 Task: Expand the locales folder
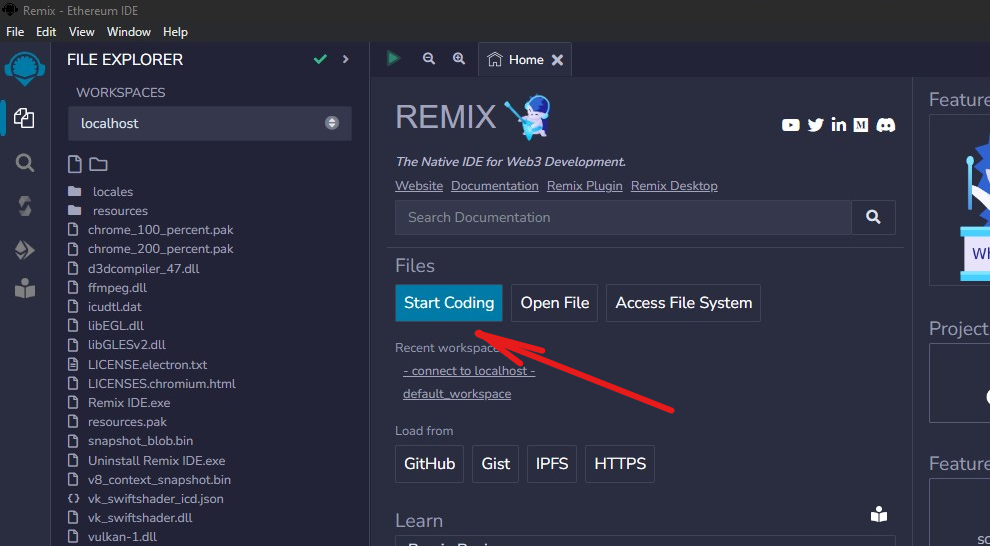click(112, 192)
